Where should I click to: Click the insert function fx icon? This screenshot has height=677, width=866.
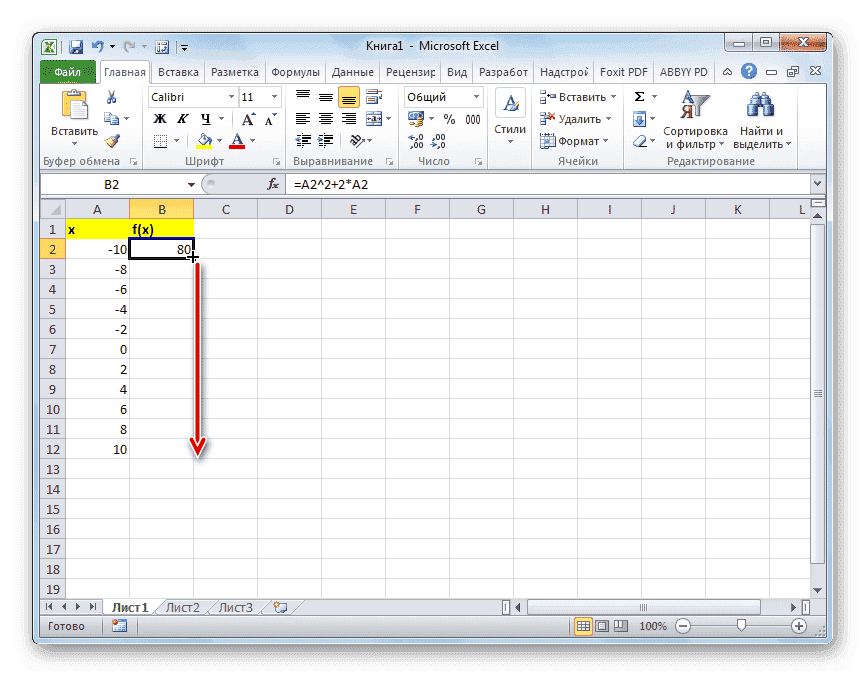[272, 185]
